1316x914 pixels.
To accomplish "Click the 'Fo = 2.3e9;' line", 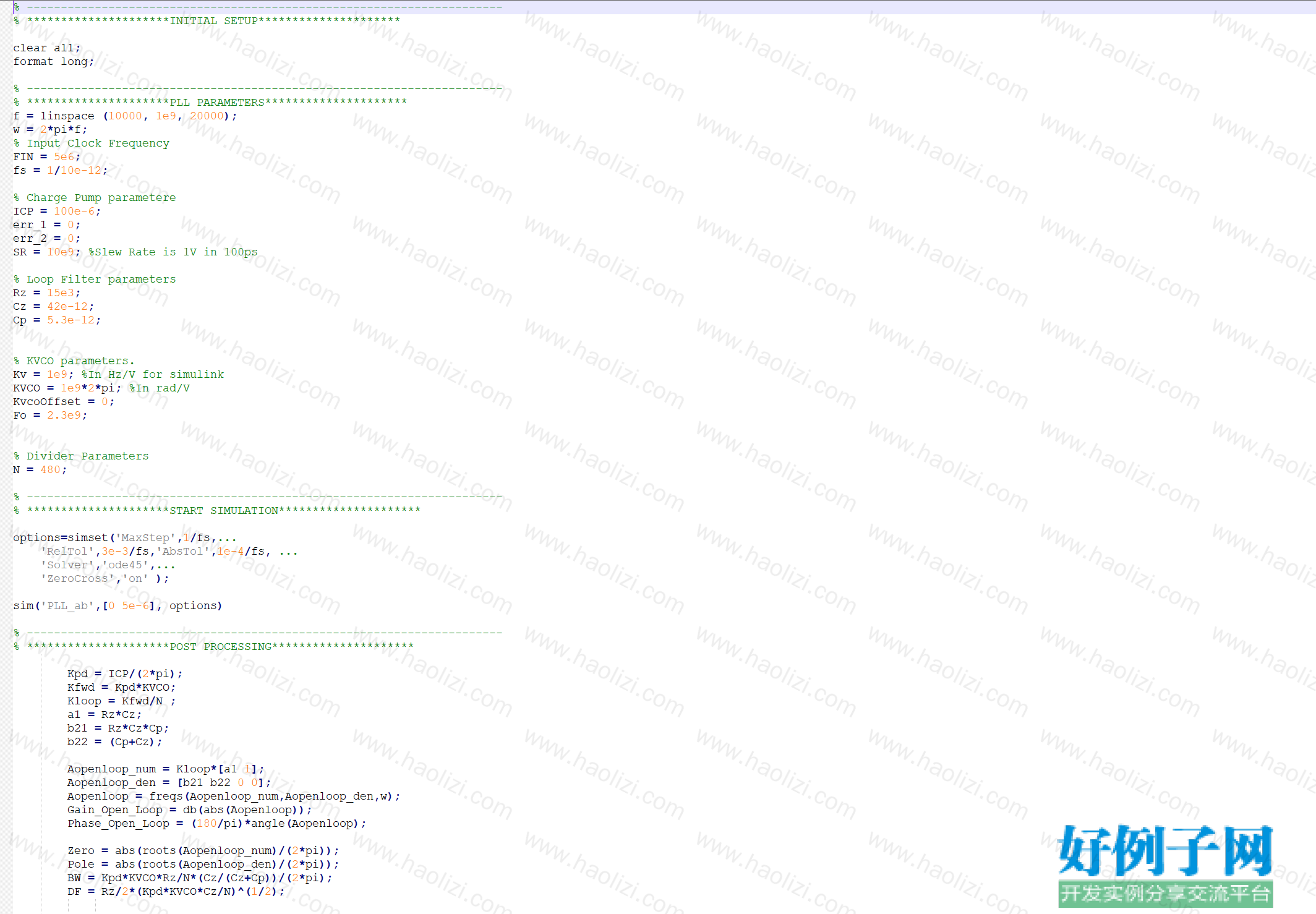I will [x=50, y=415].
